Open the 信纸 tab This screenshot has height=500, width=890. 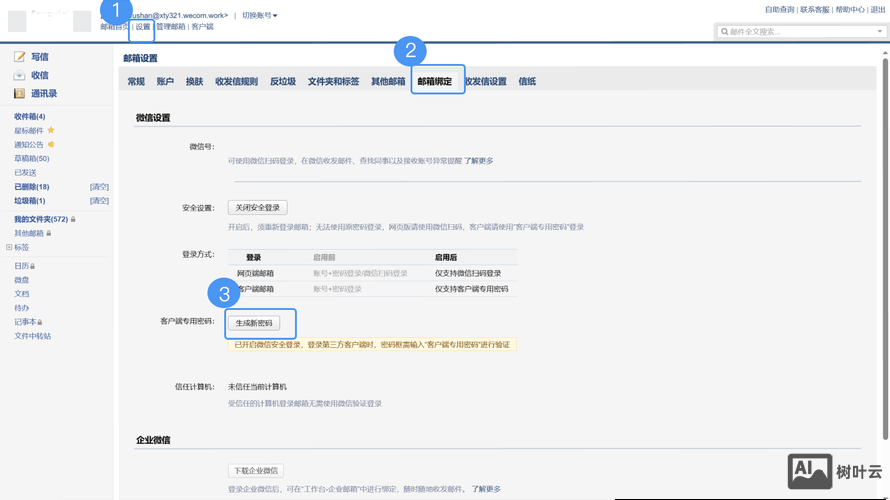pyautogui.click(x=527, y=81)
